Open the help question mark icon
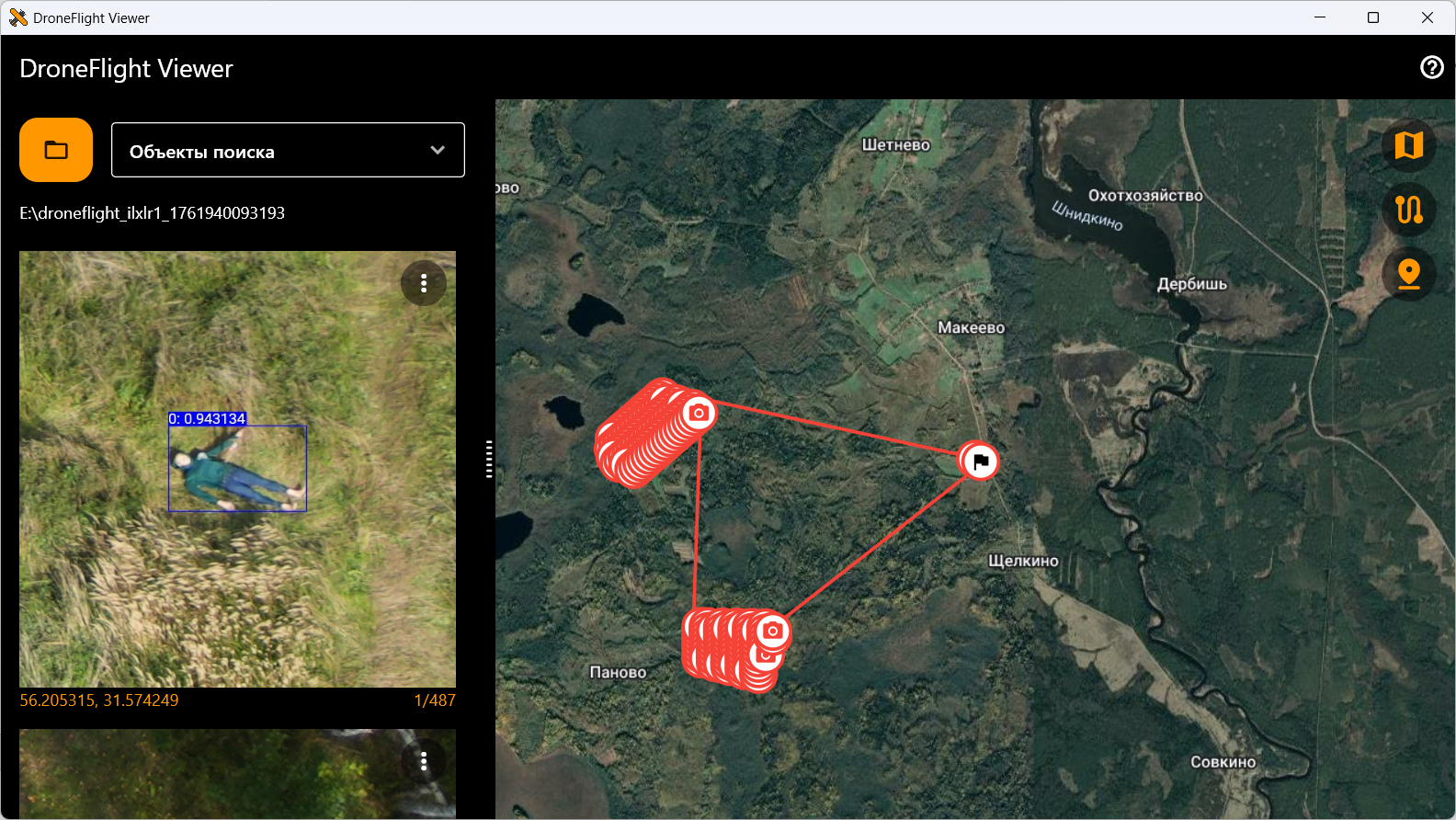 [x=1431, y=67]
